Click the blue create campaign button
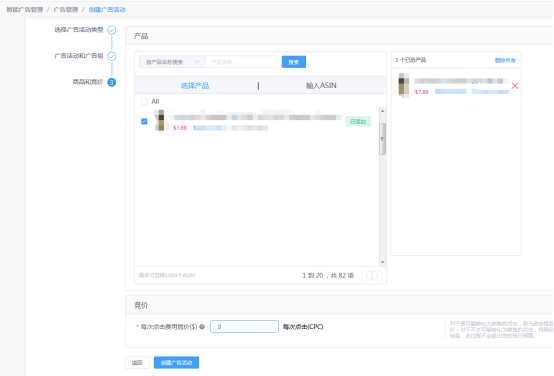 click(176, 363)
